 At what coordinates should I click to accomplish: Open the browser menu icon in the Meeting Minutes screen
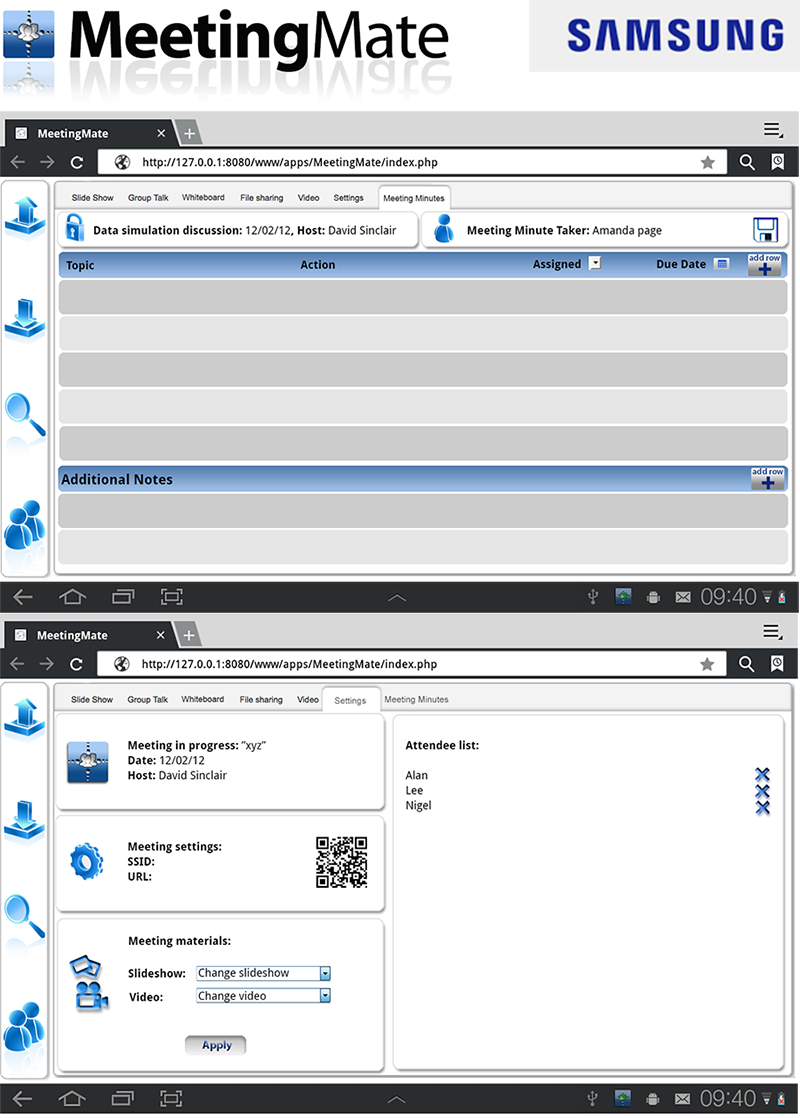pyautogui.click(x=773, y=130)
